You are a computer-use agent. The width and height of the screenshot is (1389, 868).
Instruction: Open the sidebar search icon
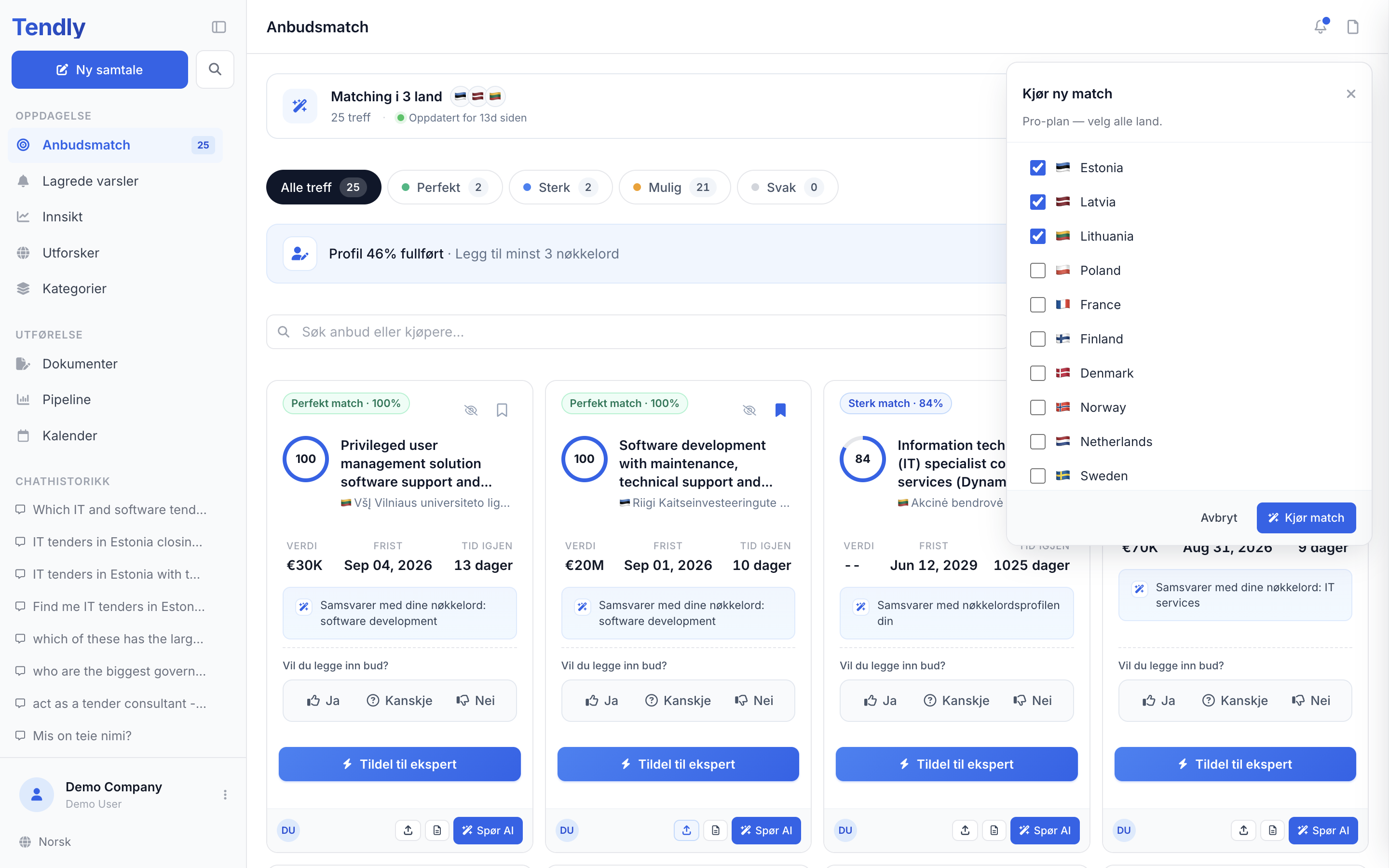tap(215, 69)
